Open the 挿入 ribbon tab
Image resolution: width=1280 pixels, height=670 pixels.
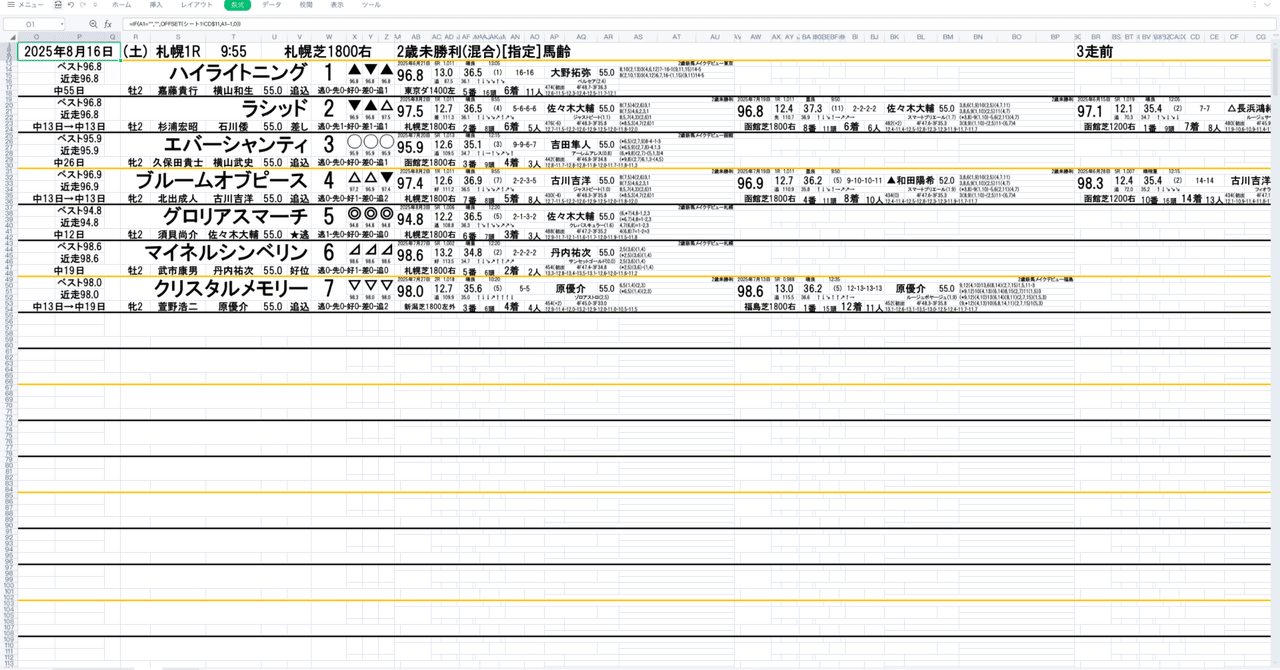(156, 5)
